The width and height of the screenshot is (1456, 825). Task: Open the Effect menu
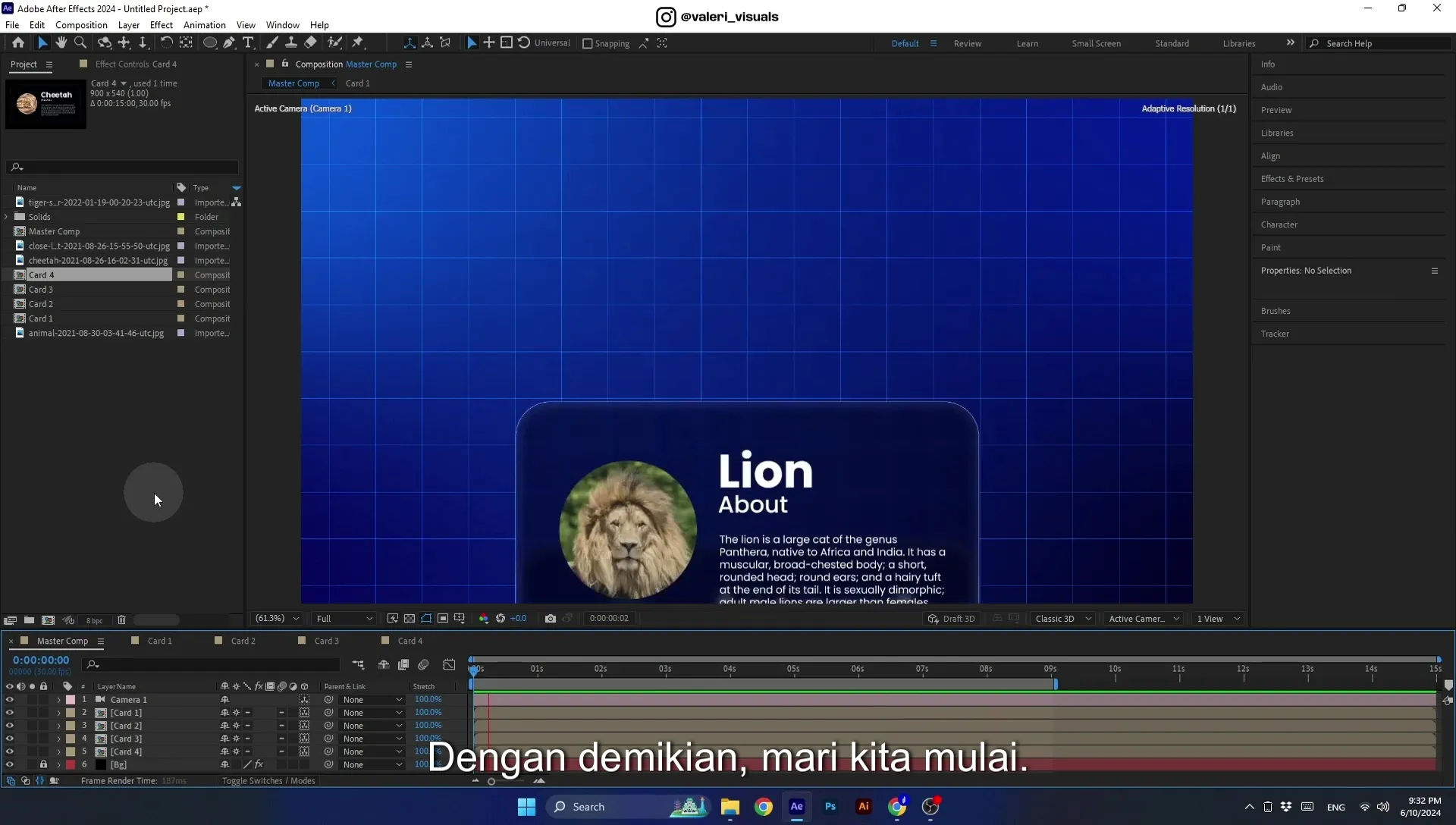(162, 25)
